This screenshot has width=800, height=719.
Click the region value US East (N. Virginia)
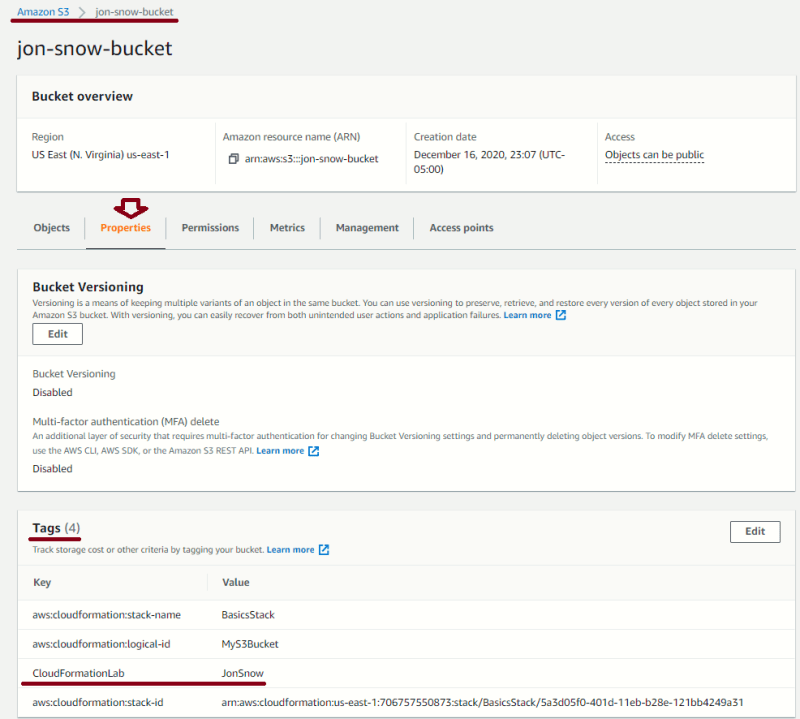[x=100, y=155]
